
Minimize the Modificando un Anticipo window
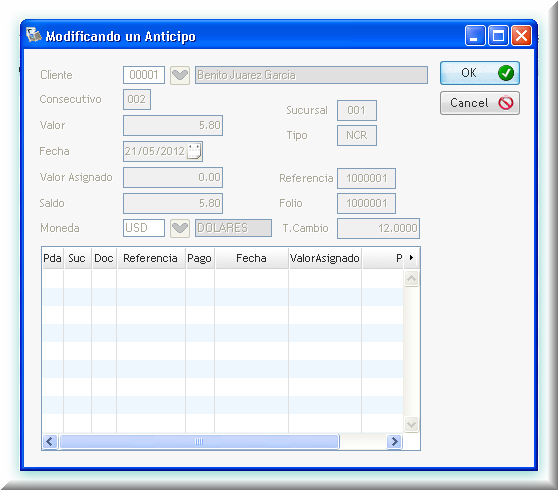475,36
